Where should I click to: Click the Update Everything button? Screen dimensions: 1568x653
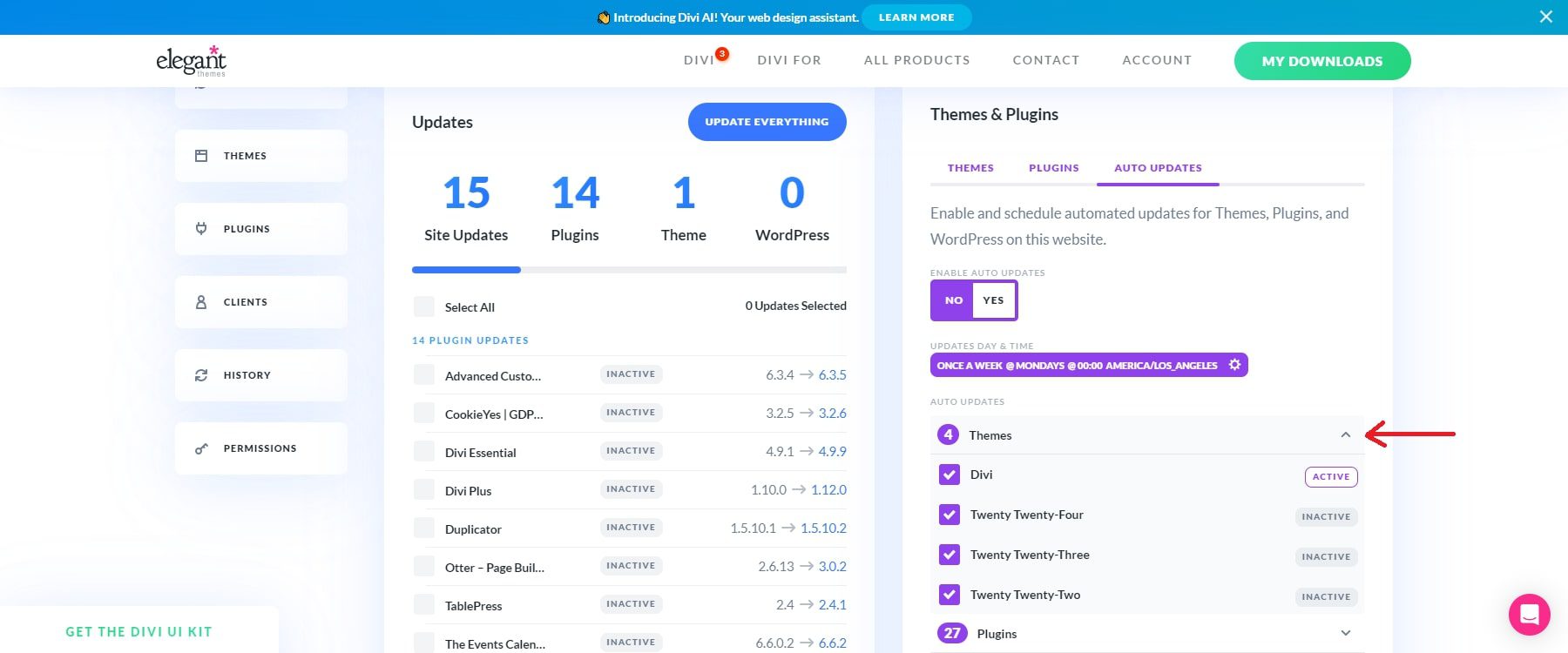click(x=767, y=122)
